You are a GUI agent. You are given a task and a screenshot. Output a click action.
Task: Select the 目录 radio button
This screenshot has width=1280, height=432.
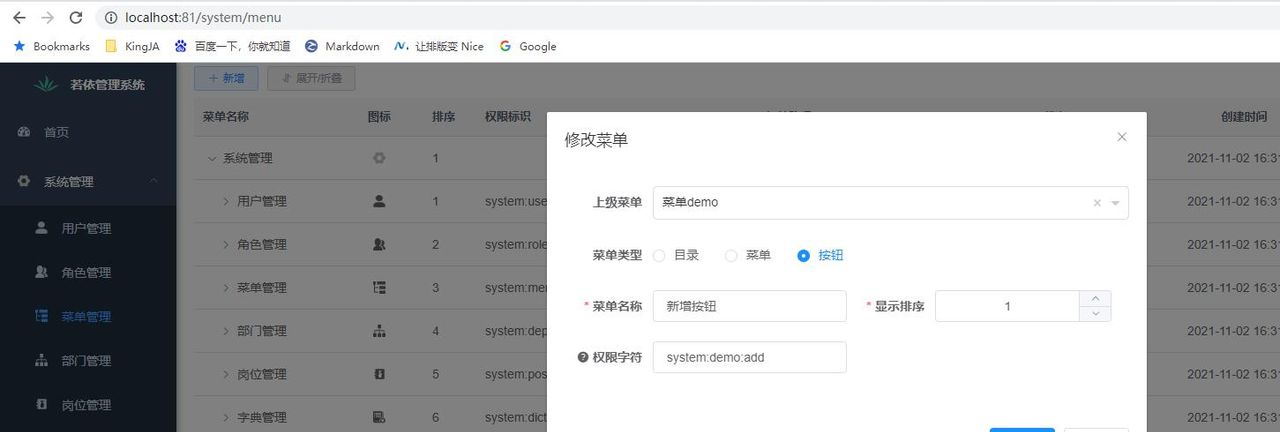pyautogui.click(x=659, y=255)
